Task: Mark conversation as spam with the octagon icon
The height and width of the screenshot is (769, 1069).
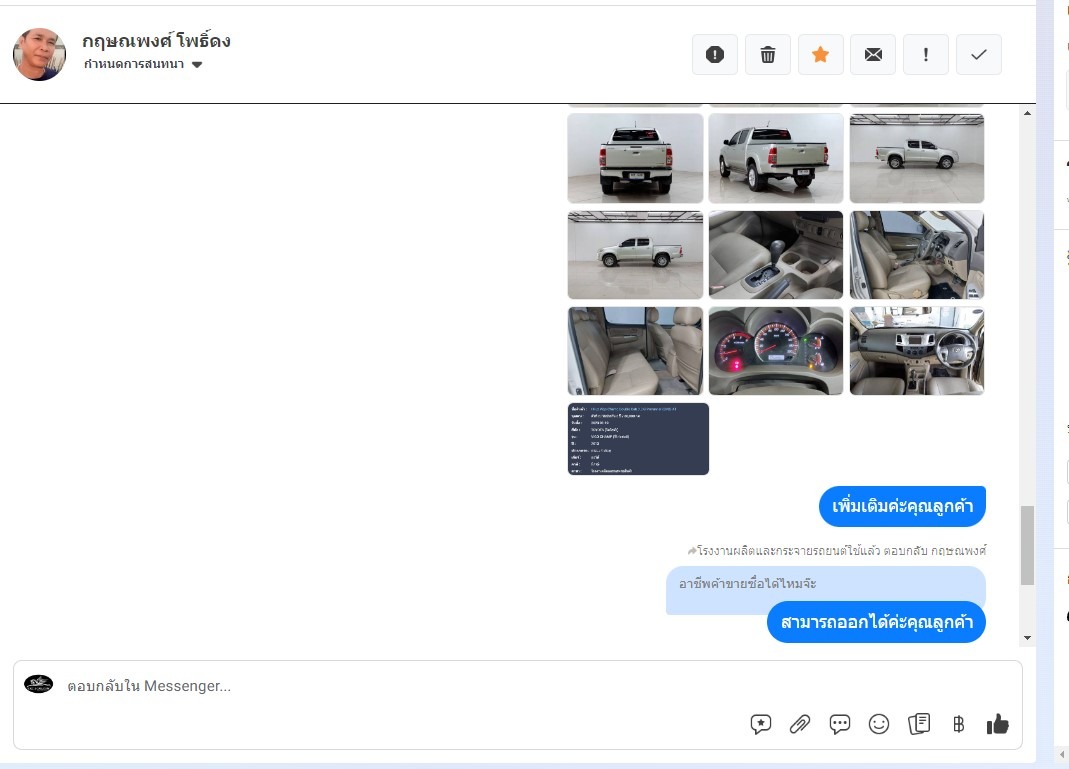Action: coord(714,55)
